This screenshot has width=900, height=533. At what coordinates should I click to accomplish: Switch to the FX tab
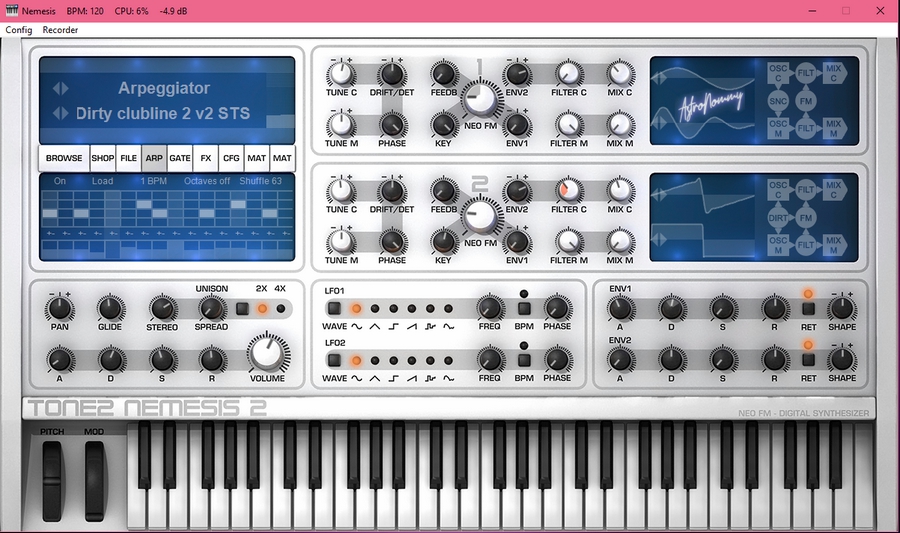click(205, 158)
